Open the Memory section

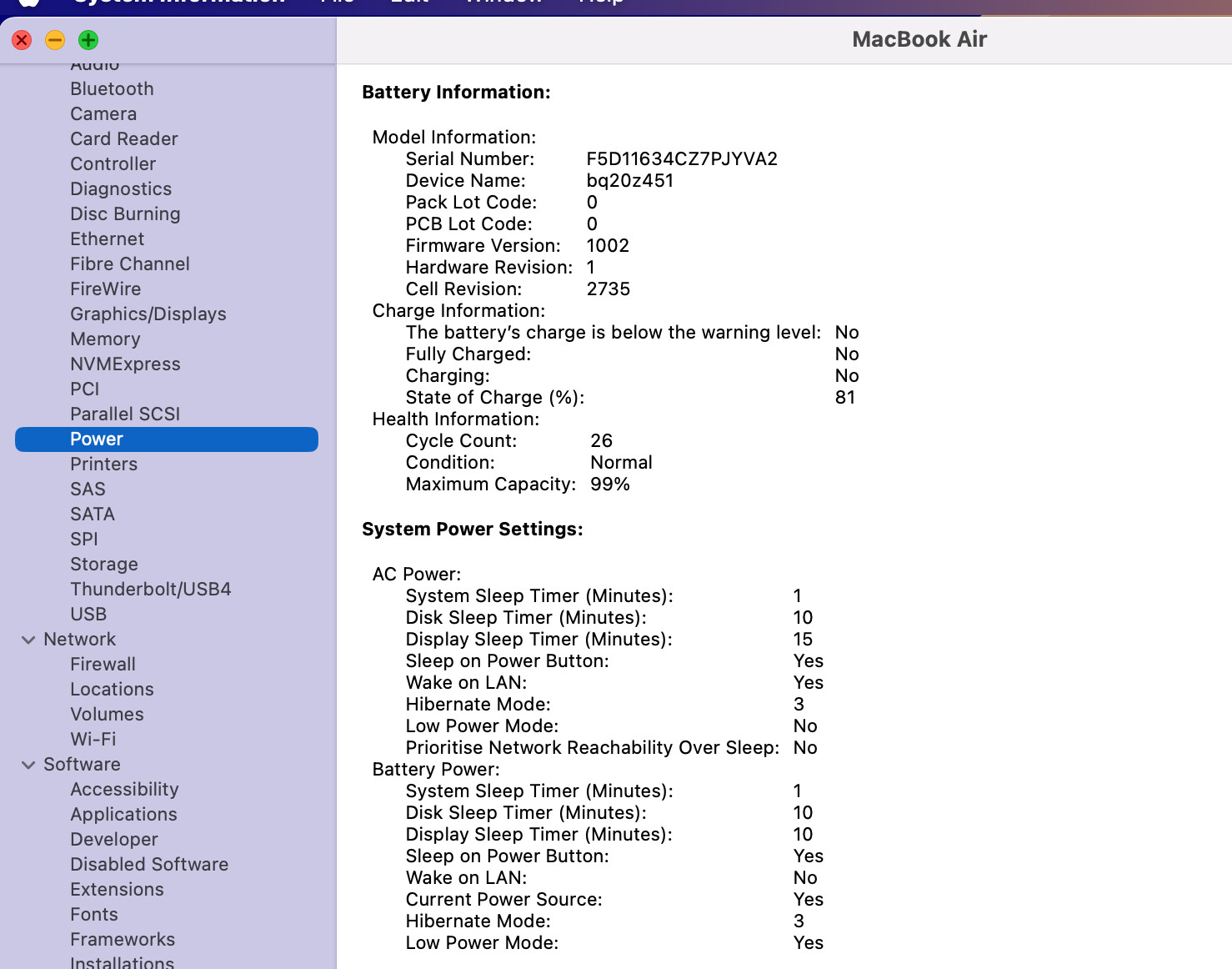click(105, 339)
